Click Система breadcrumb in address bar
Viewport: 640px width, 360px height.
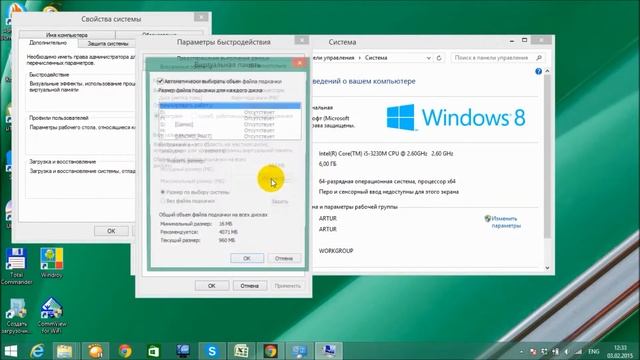376,58
